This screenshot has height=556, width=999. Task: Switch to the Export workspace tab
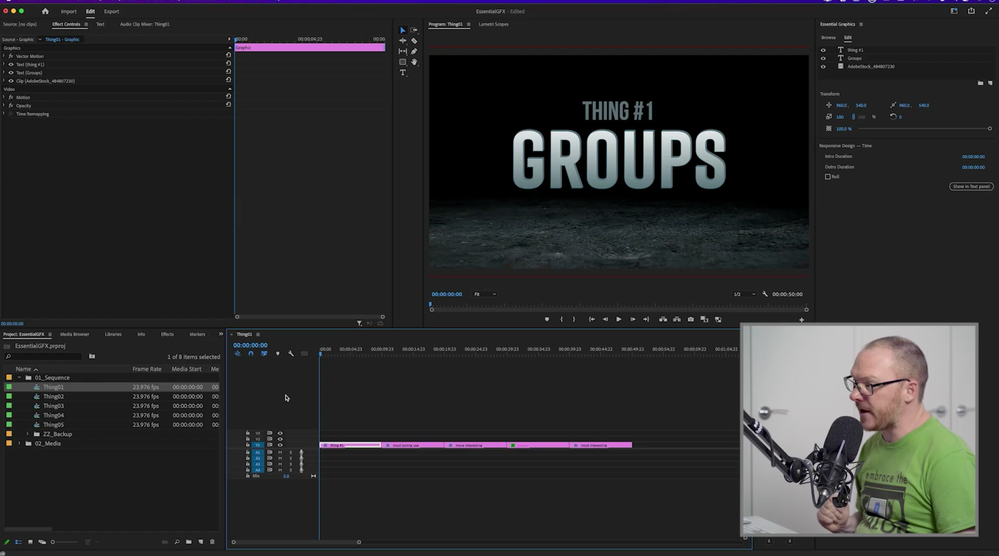coord(111,11)
